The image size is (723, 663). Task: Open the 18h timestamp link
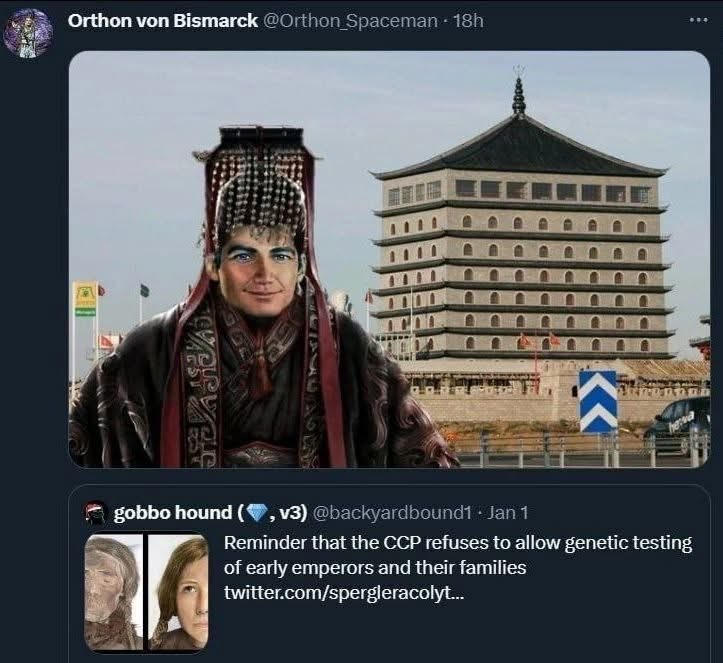(x=467, y=20)
